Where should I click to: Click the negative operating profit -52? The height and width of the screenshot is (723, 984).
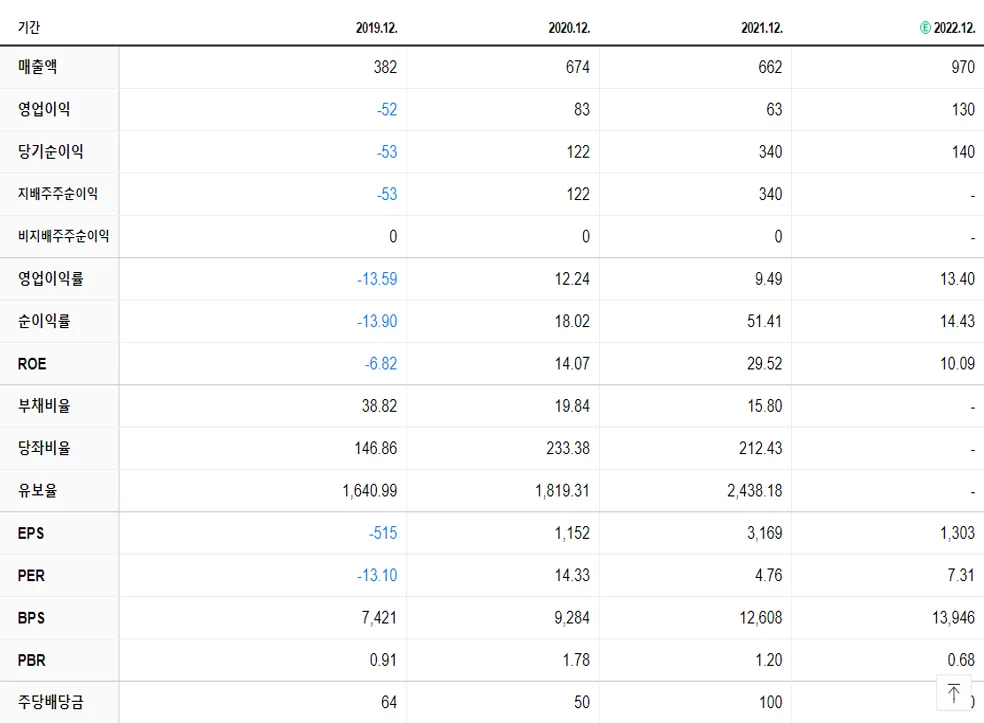387,109
